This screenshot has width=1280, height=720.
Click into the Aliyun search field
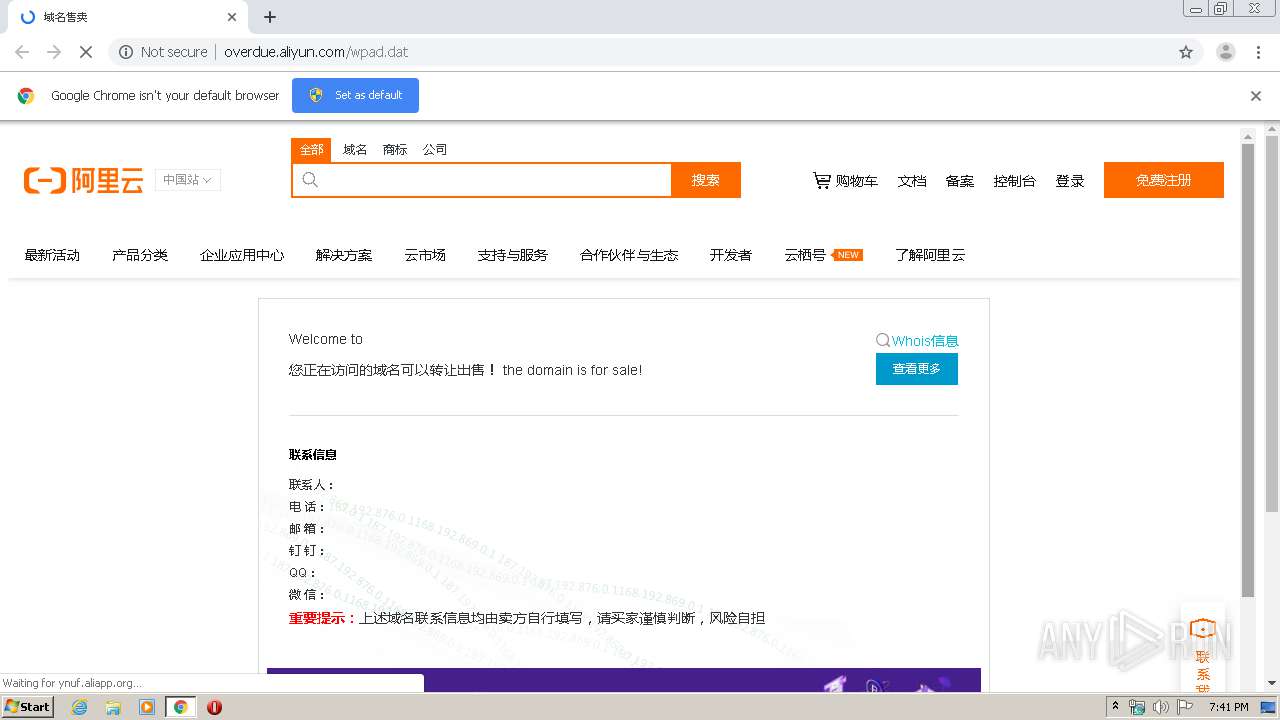[x=482, y=180]
